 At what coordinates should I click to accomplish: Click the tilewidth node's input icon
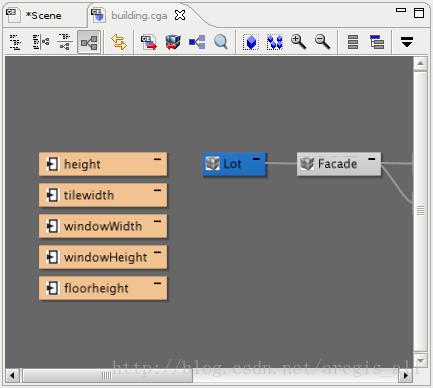52,195
